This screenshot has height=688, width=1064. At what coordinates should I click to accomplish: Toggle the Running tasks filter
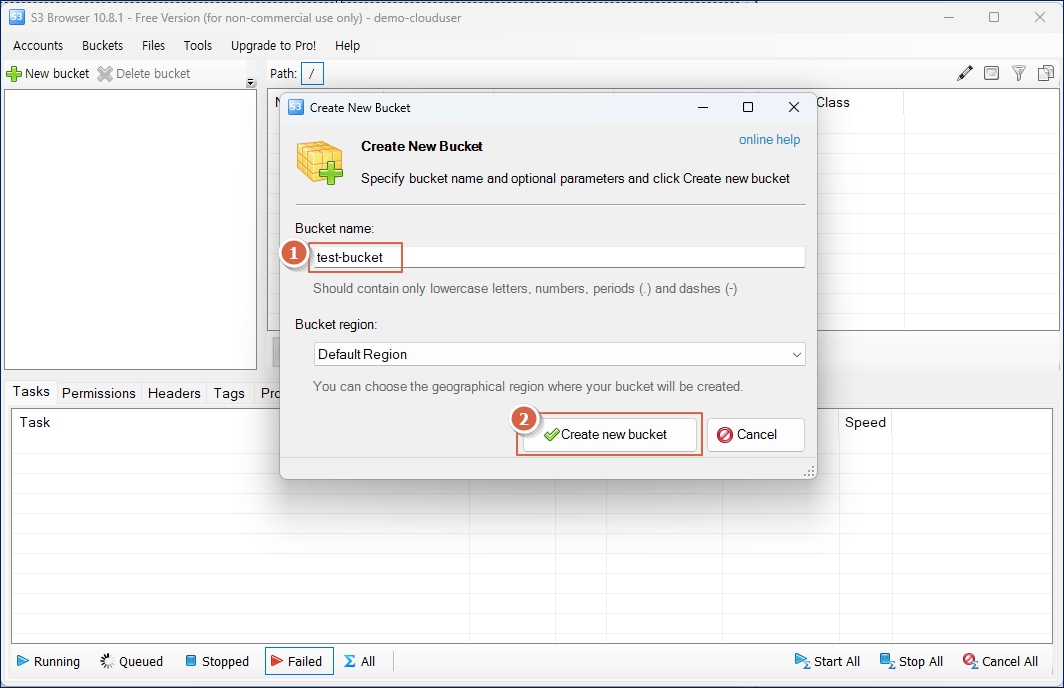48,661
